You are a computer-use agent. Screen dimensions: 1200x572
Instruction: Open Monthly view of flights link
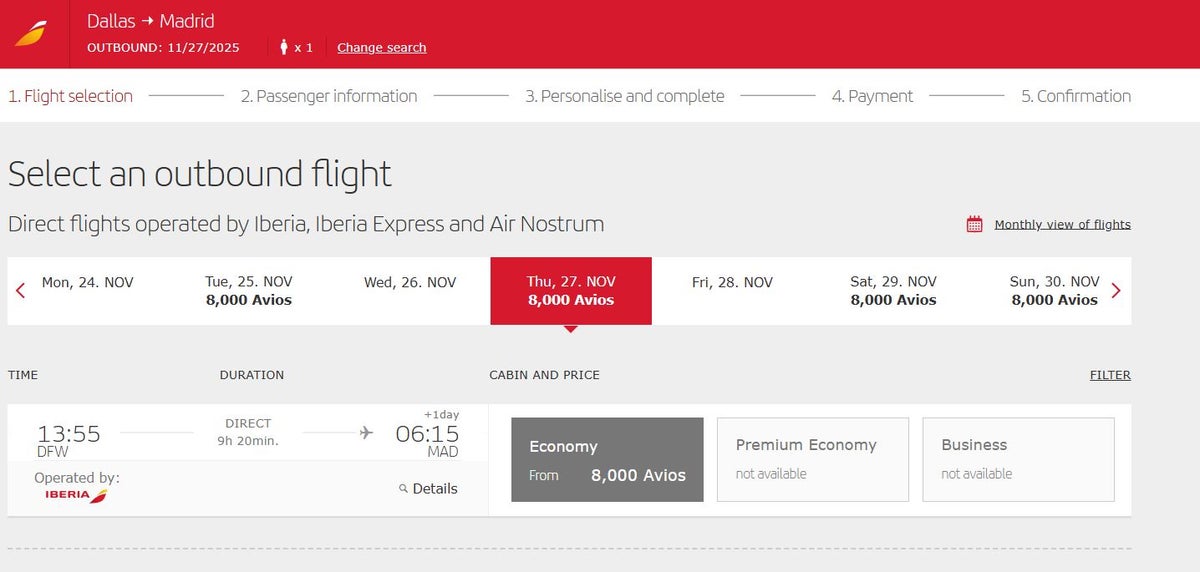pos(1062,225)
